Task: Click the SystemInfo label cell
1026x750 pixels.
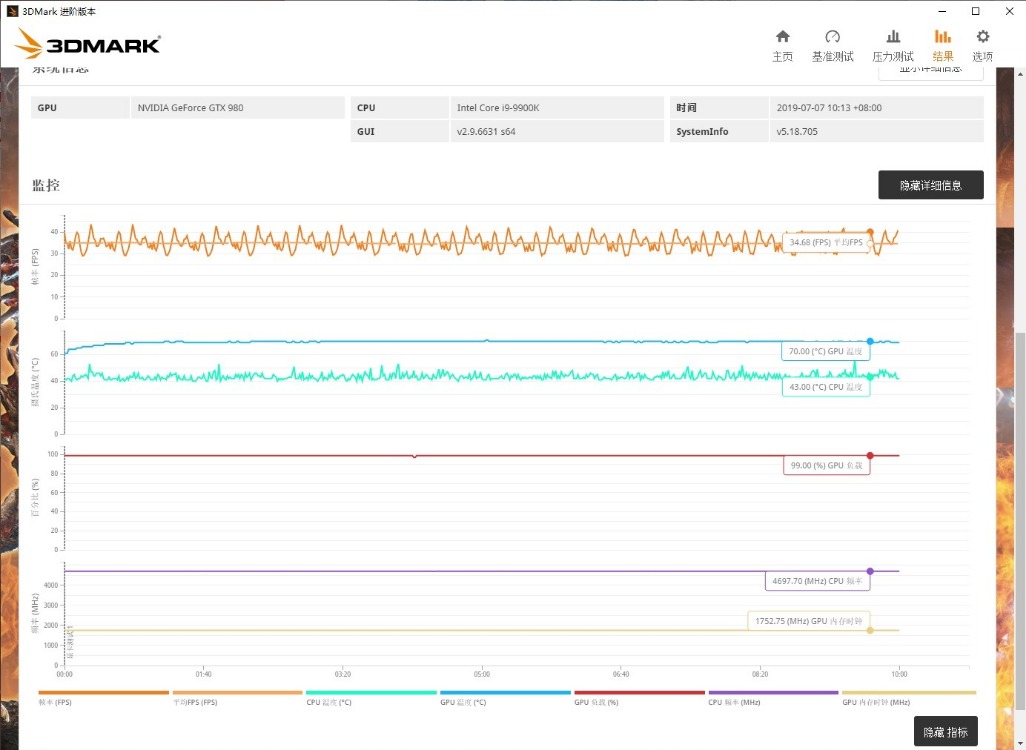Action: click(718, 132)
